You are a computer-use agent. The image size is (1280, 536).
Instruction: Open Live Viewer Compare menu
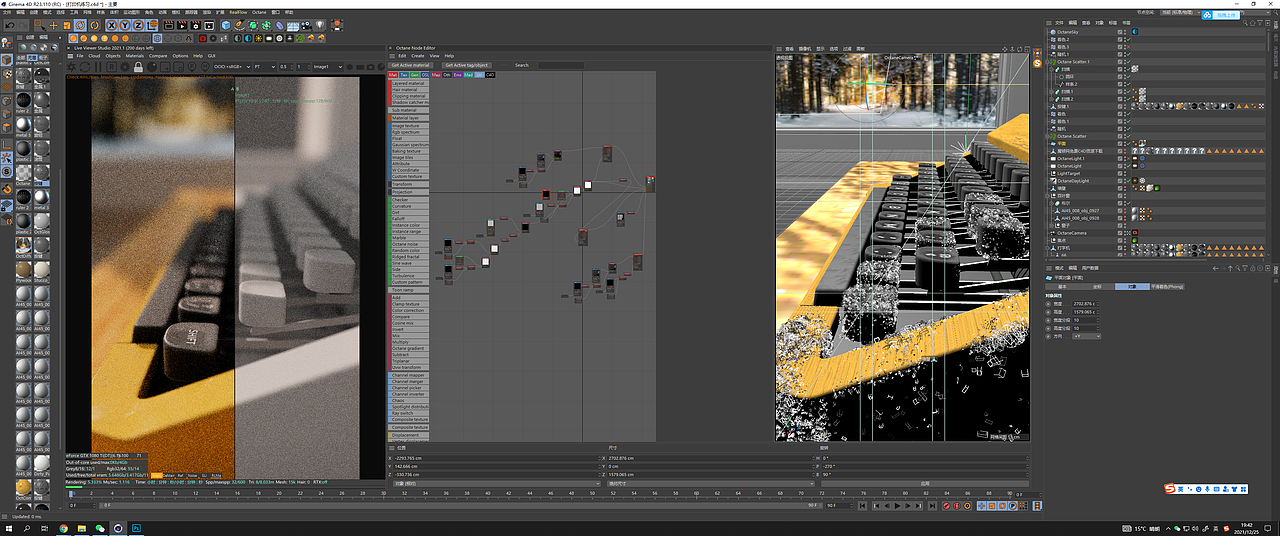pyautogui.click(x=158, y=56)
